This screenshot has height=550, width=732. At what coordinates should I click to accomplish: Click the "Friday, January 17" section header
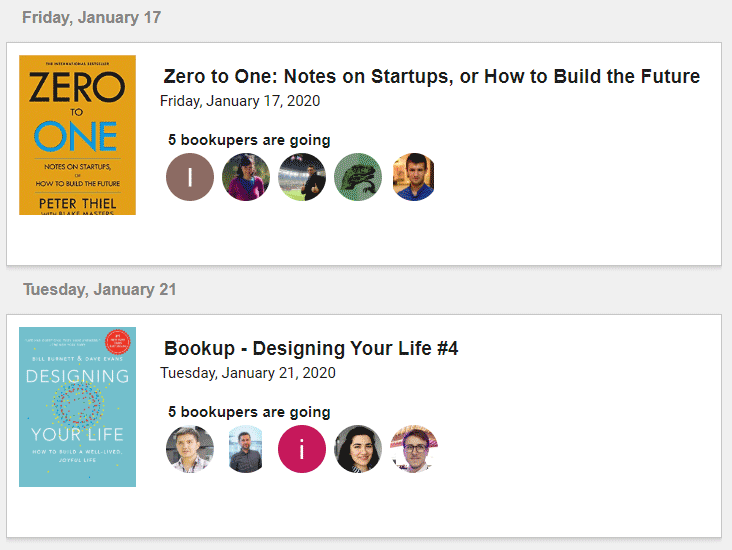point(91,18)
